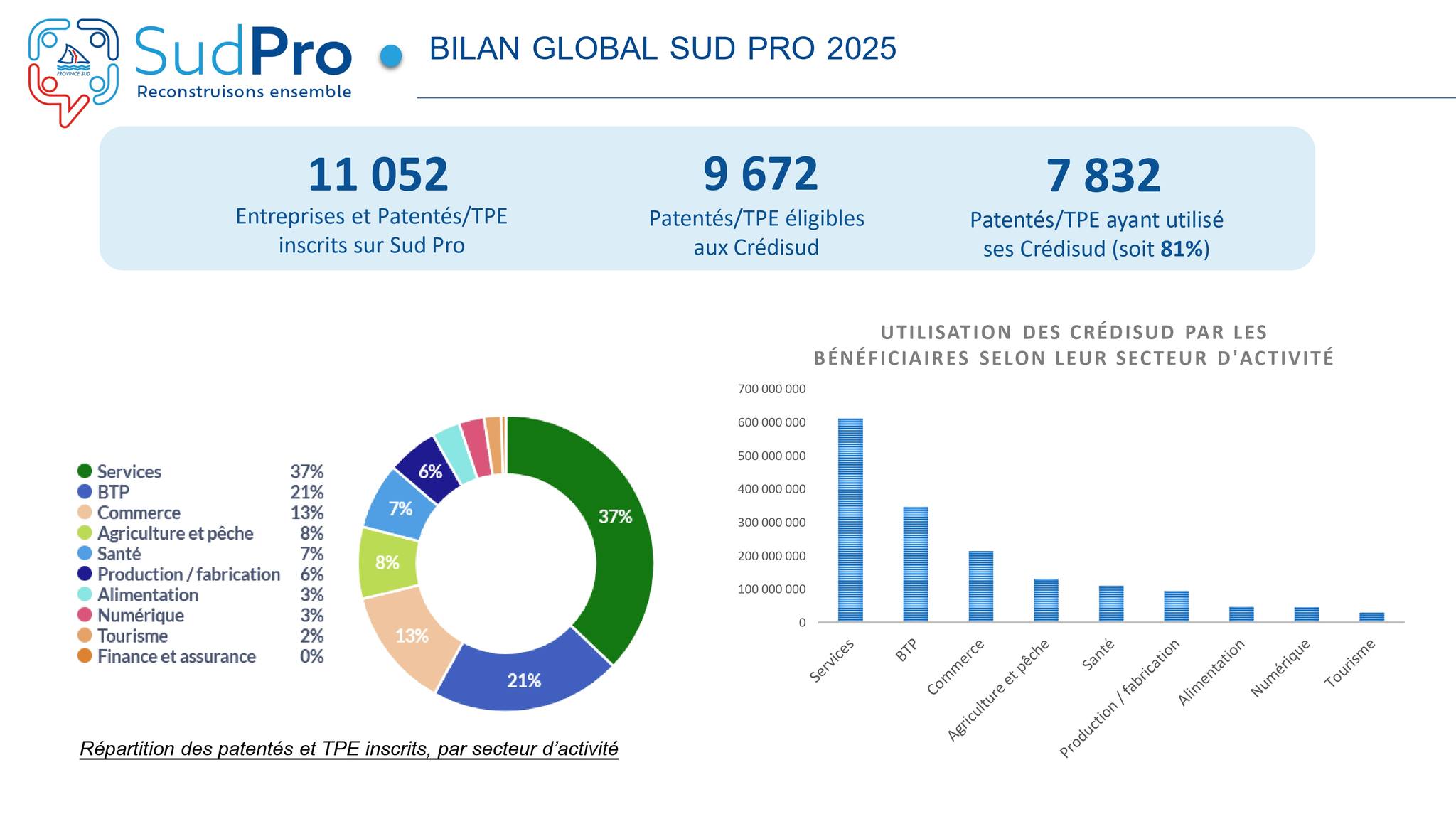Click the blue bullet dot beside the title
Image resolution: width=1456 pixels, height=819 pixels.
(391, 56)
